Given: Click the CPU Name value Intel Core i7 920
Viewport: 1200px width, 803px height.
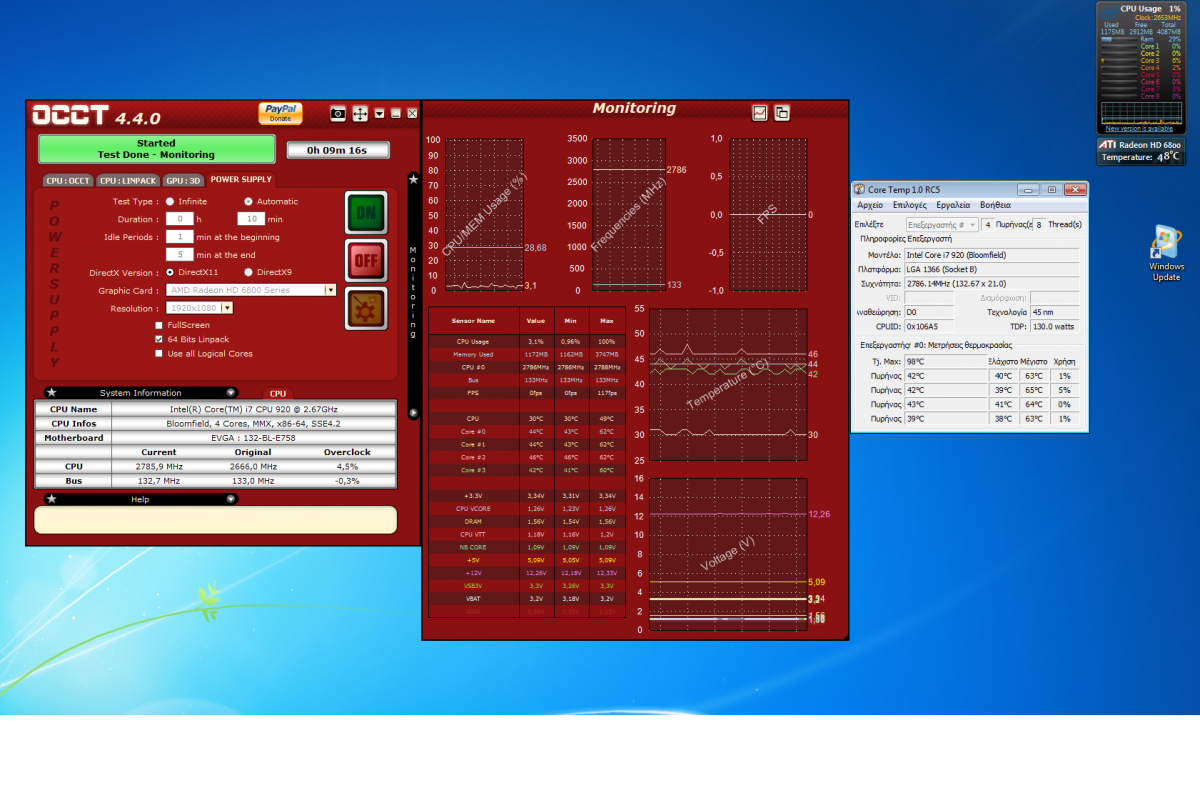Looking at the screenshot, I should click(x=253, y=409).
